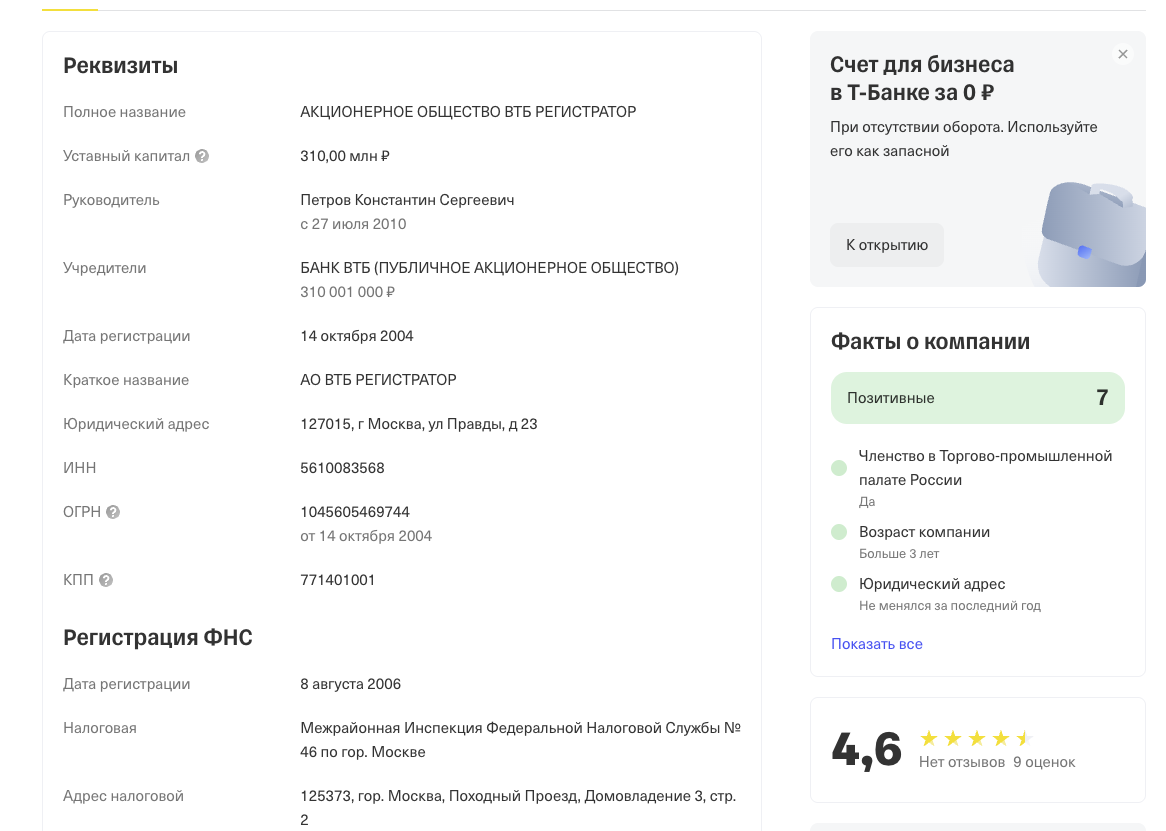Screen dimensions: 1166x831
Task: Click the 4,6 rating score
Action: coord(866,749)
